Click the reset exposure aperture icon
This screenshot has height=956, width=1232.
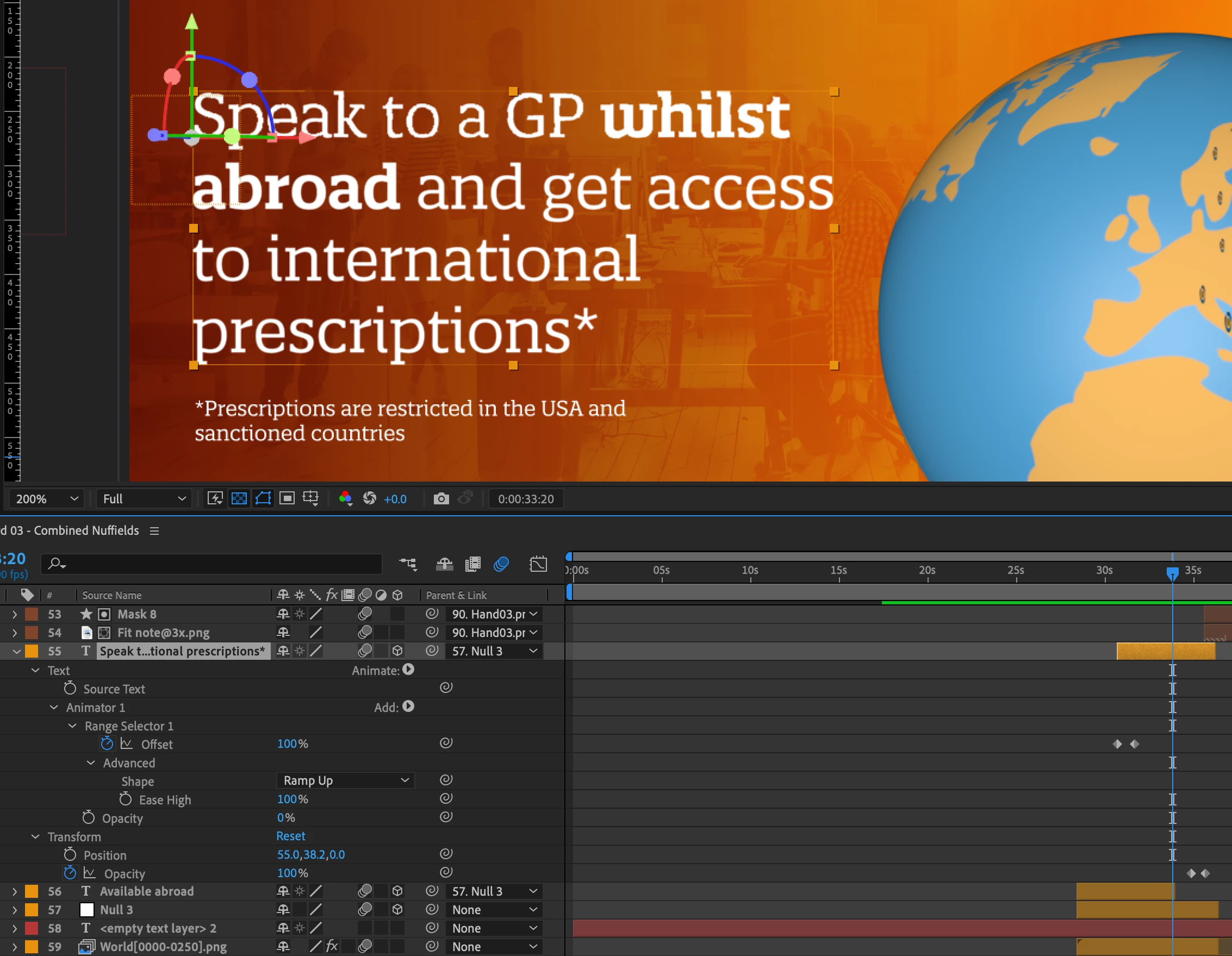tap(370, 498)
